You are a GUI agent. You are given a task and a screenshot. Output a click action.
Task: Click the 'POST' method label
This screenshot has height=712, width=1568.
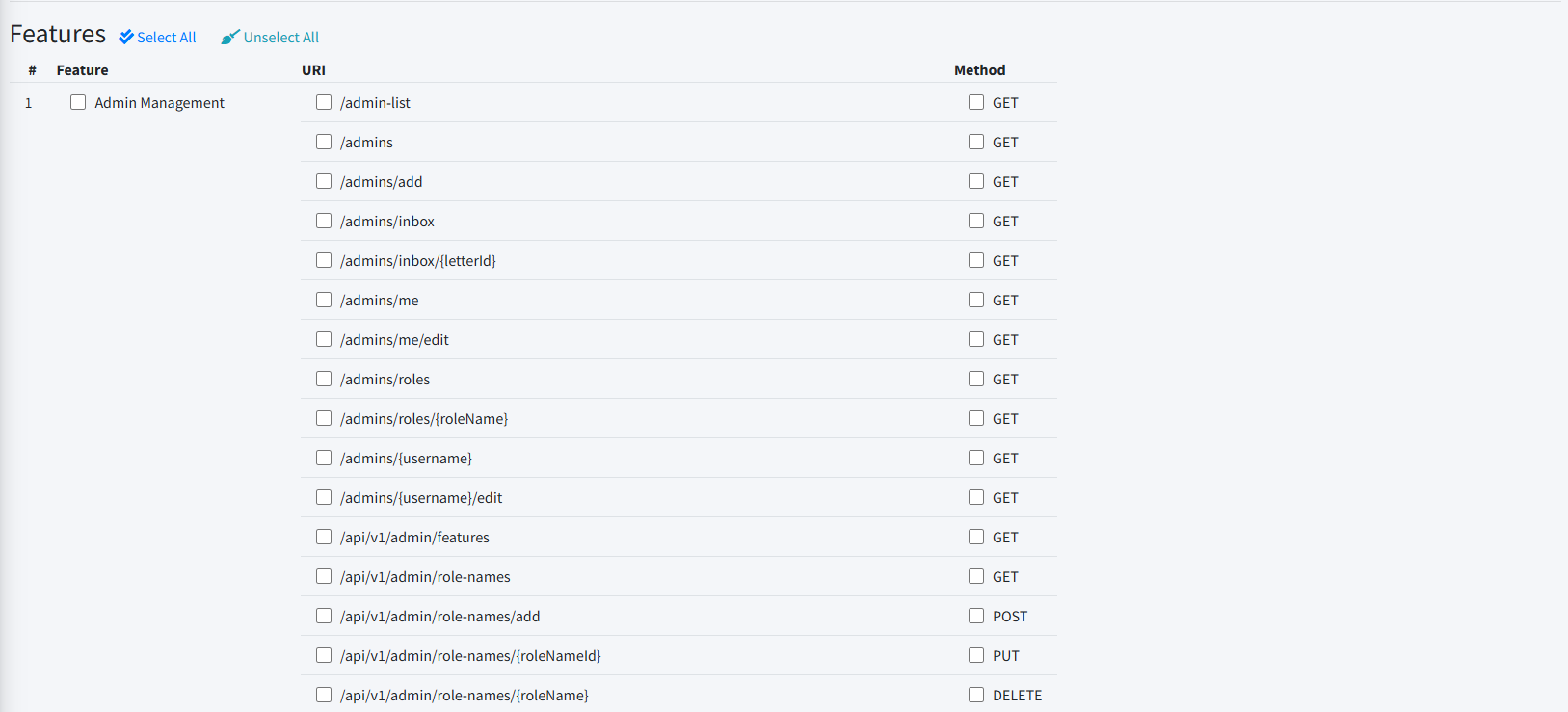coord(1010,617)
